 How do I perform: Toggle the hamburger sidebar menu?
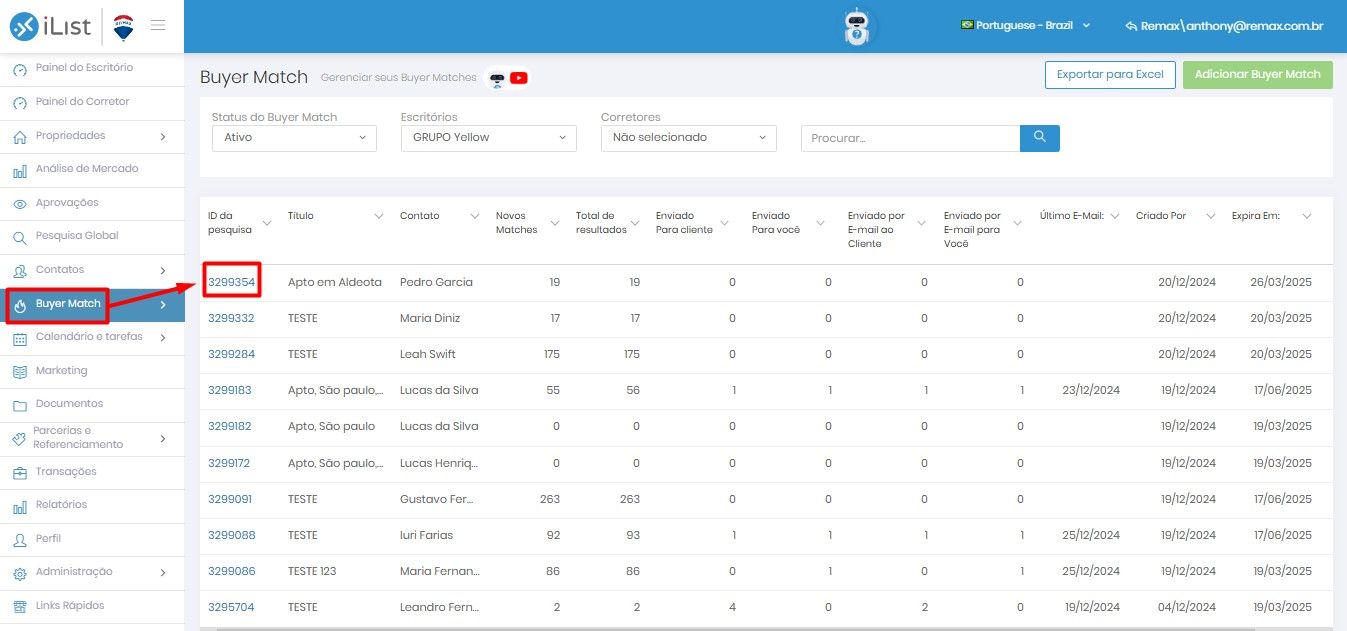[x=158, y=25]
